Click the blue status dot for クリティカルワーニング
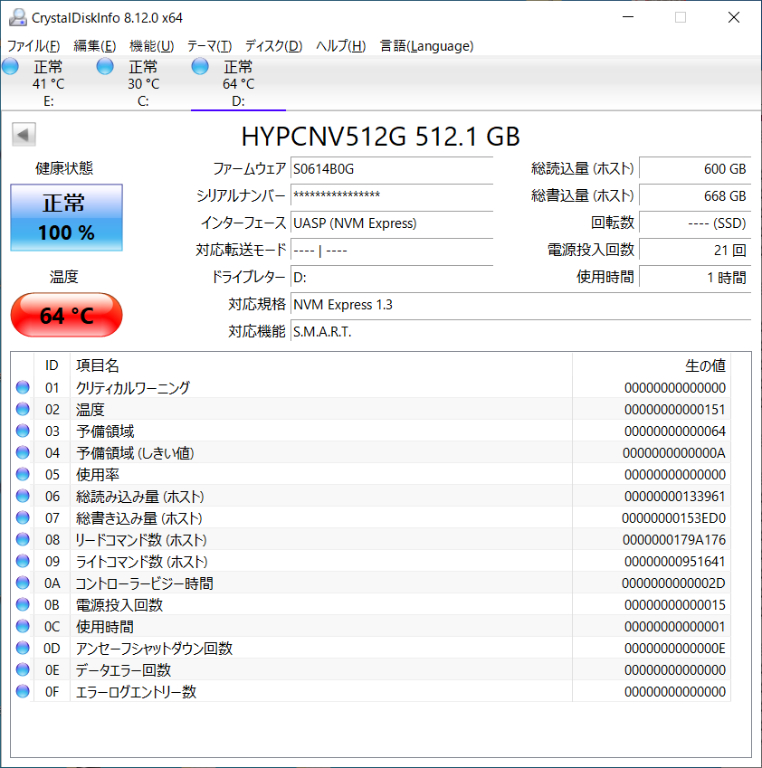Viewport: 762px width, 768px height. pos(23,388)
